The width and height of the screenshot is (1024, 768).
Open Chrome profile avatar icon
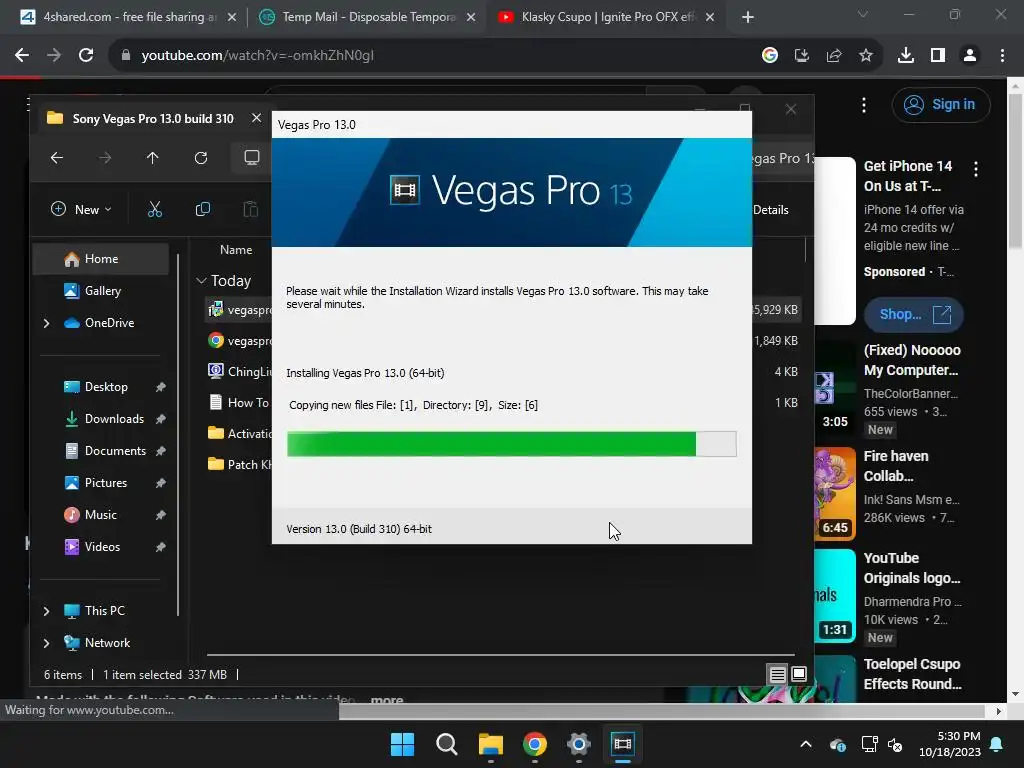(970, 56)
